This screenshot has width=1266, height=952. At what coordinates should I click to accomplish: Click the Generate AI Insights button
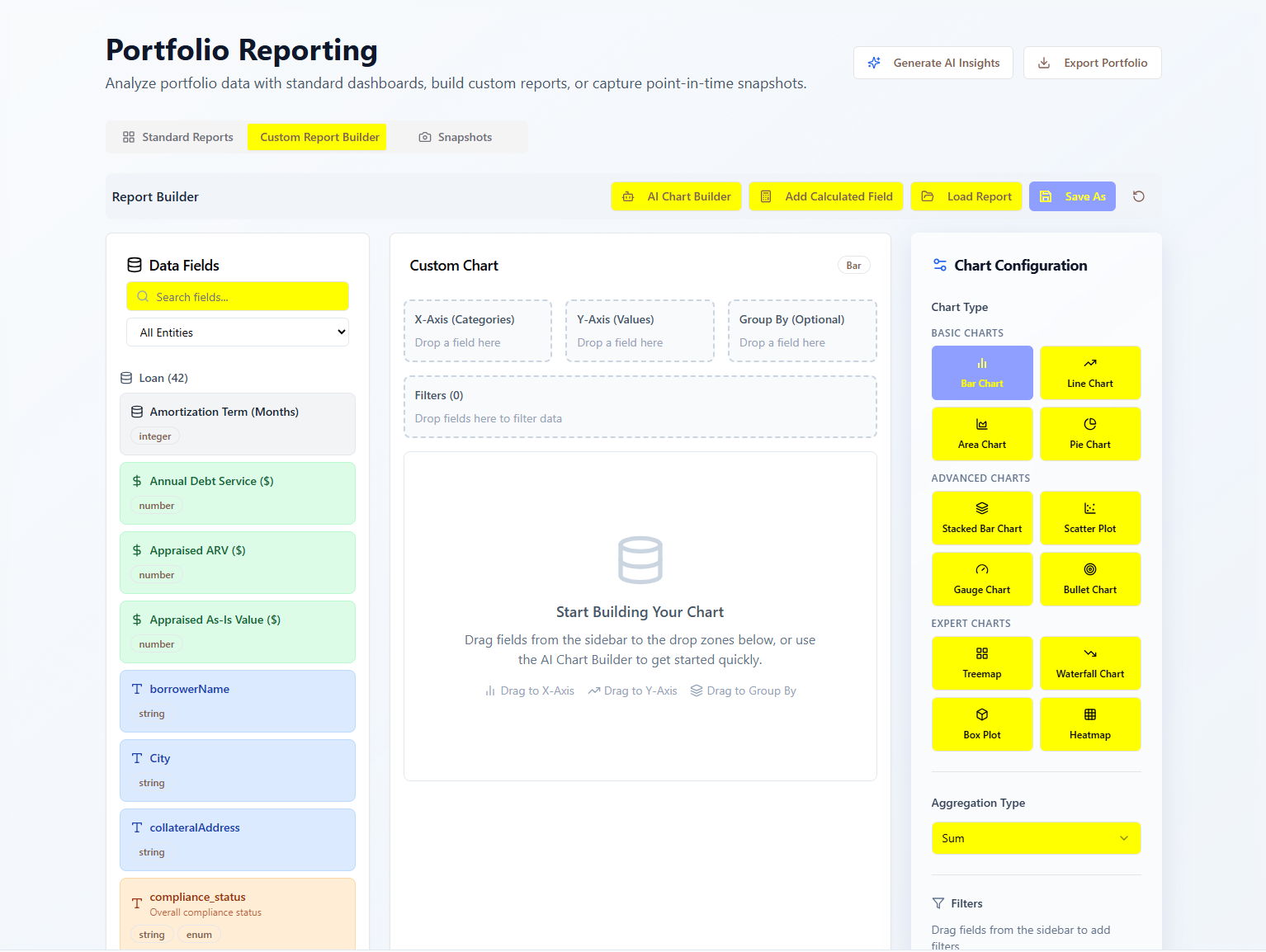933,63
